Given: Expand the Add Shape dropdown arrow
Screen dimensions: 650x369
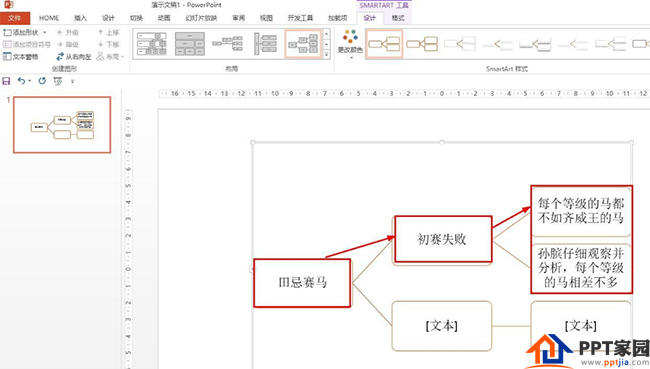Looking at the screenshot, I should pos(45,32).
